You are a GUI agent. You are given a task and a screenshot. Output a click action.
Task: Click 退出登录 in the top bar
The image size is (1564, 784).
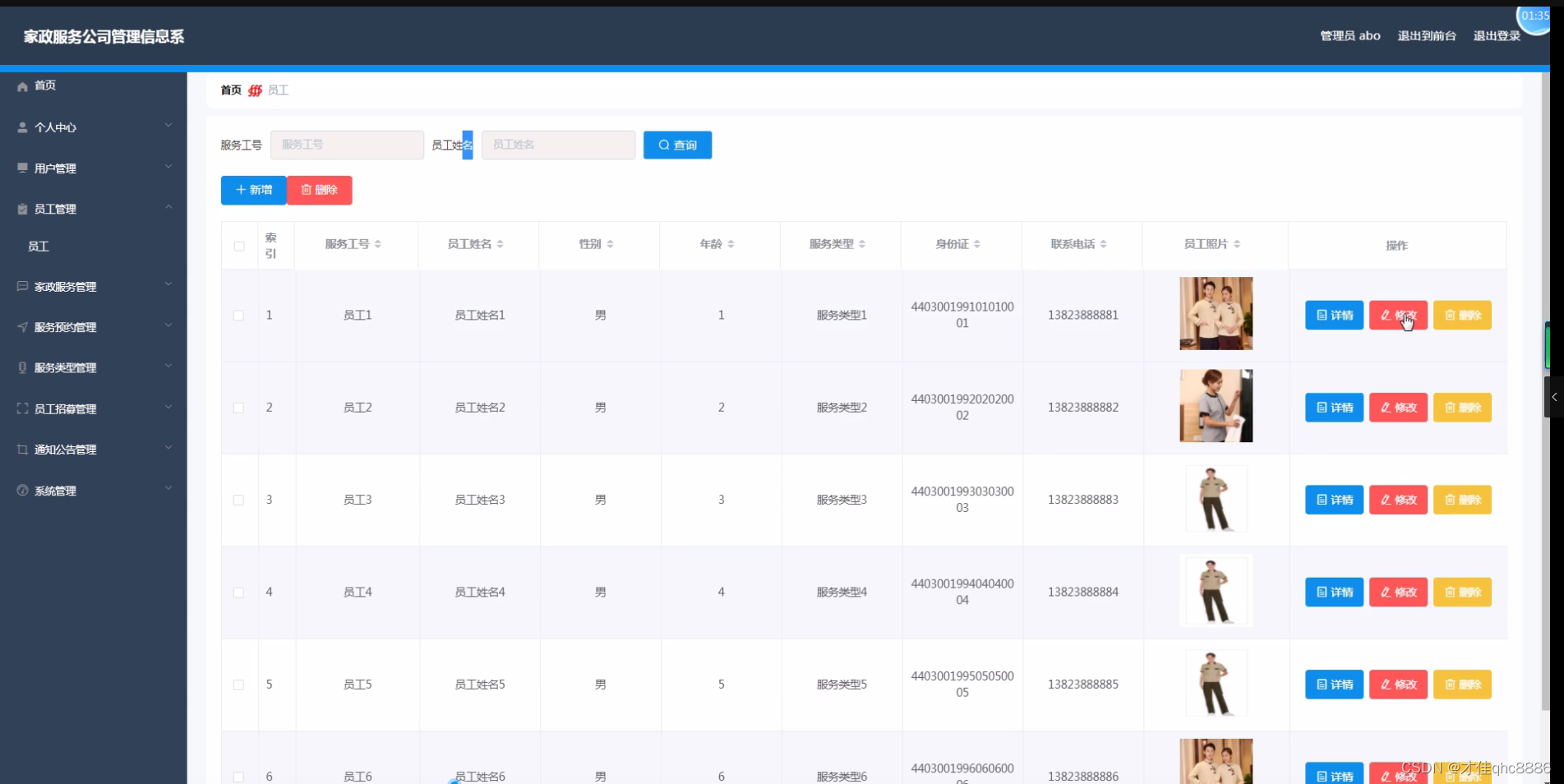click(x=1496, y=35)
